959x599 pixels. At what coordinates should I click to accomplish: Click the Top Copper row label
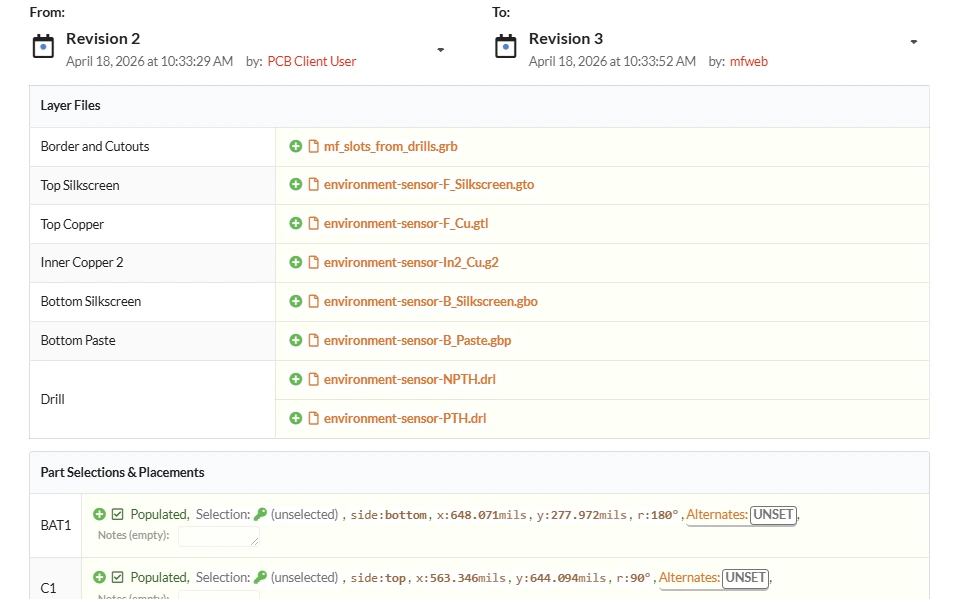pos(72,225)
